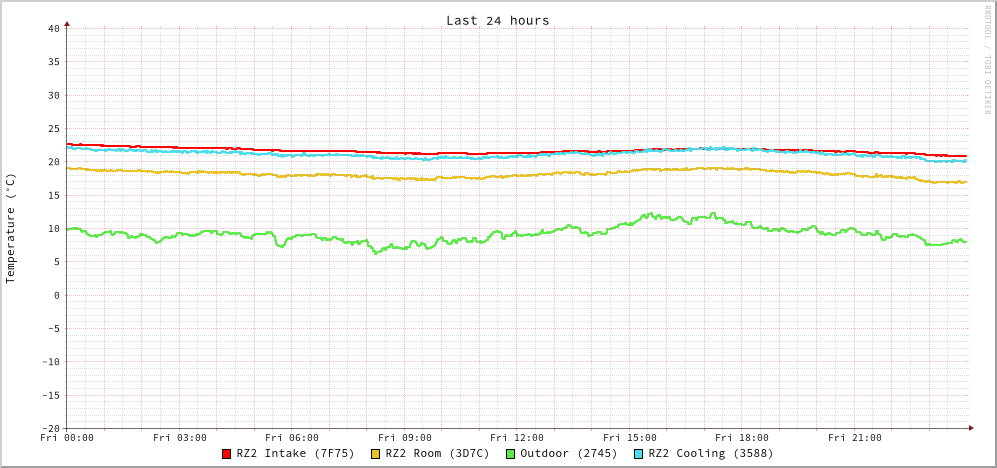Click the 'Fri 12:00' time axis label
Image resolution: width=997 pixels, height=468 pixels.
[517, 438]
